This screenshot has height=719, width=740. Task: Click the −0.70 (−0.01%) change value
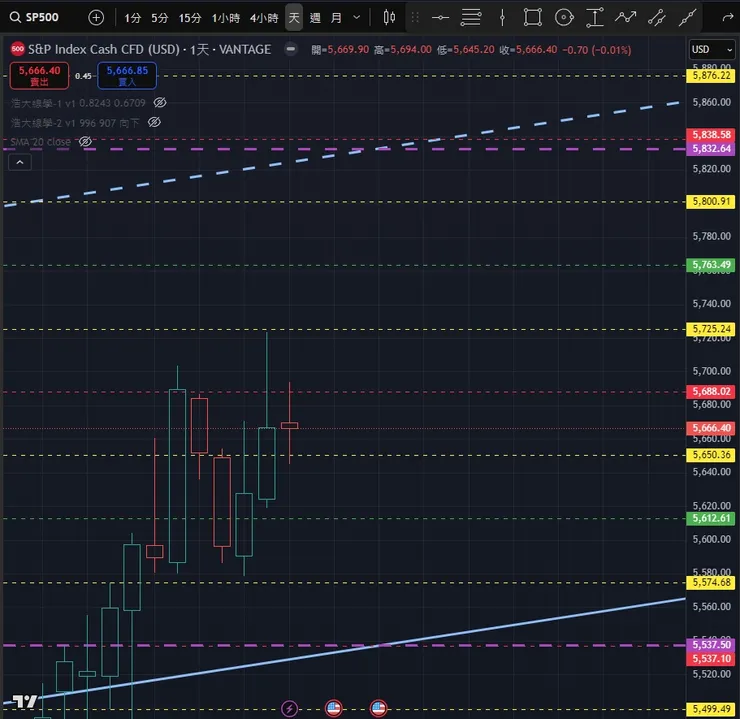pyautogui.click(x=597, y=50)
